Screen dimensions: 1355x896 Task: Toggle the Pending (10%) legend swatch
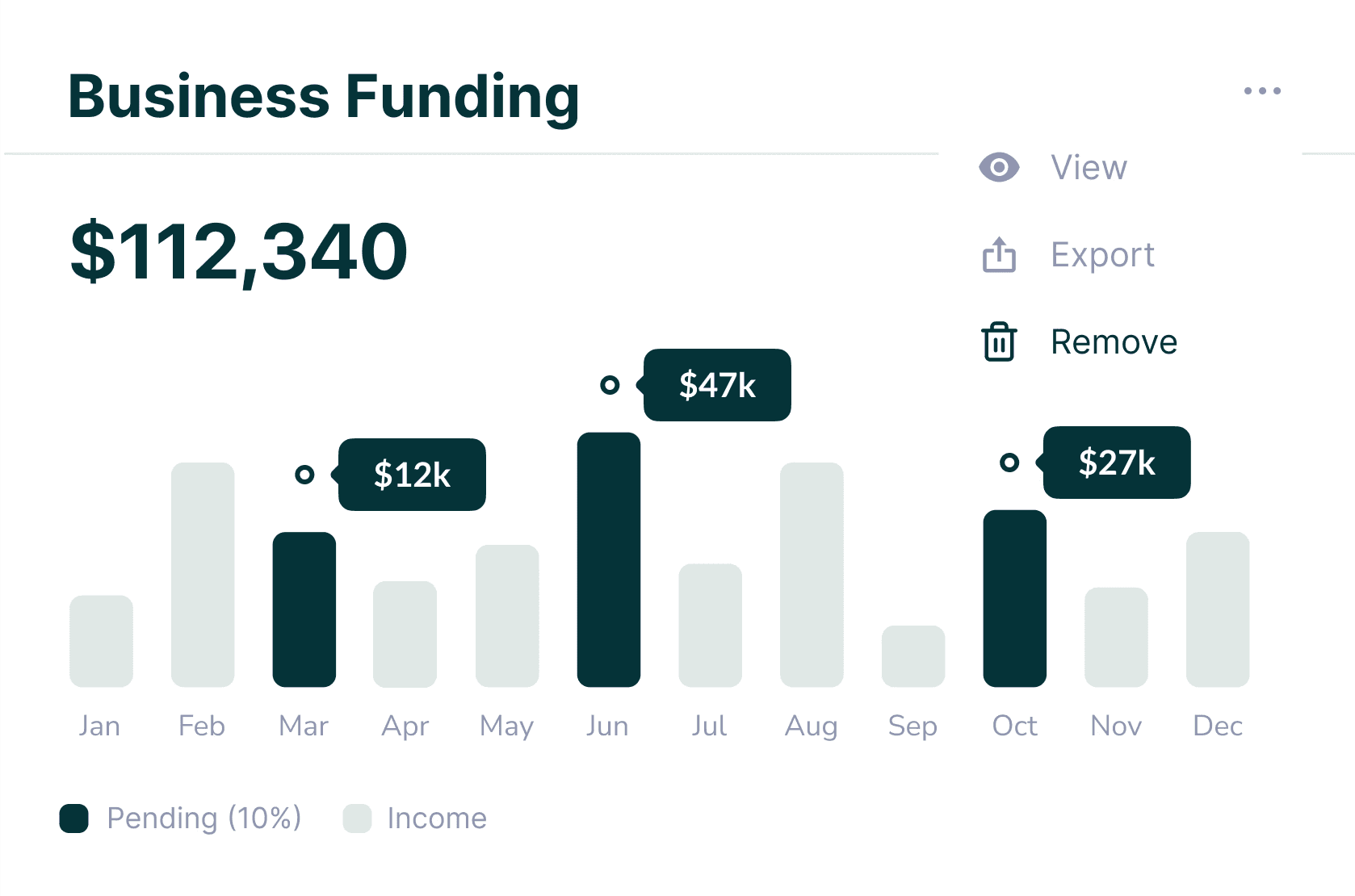click(73, 819)
